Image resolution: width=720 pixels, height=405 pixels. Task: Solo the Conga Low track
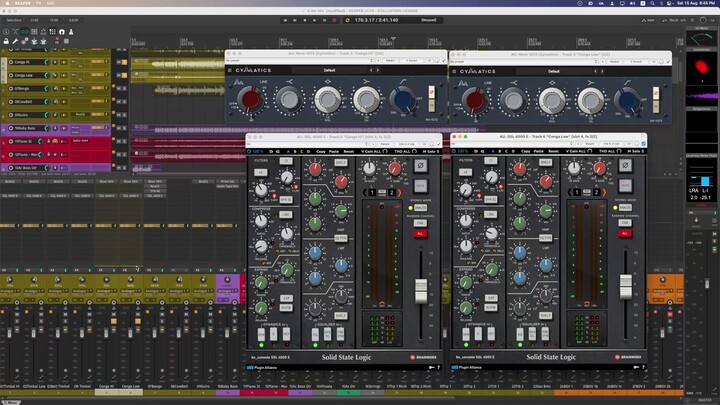pyautogui.click(x=124, y=75)
